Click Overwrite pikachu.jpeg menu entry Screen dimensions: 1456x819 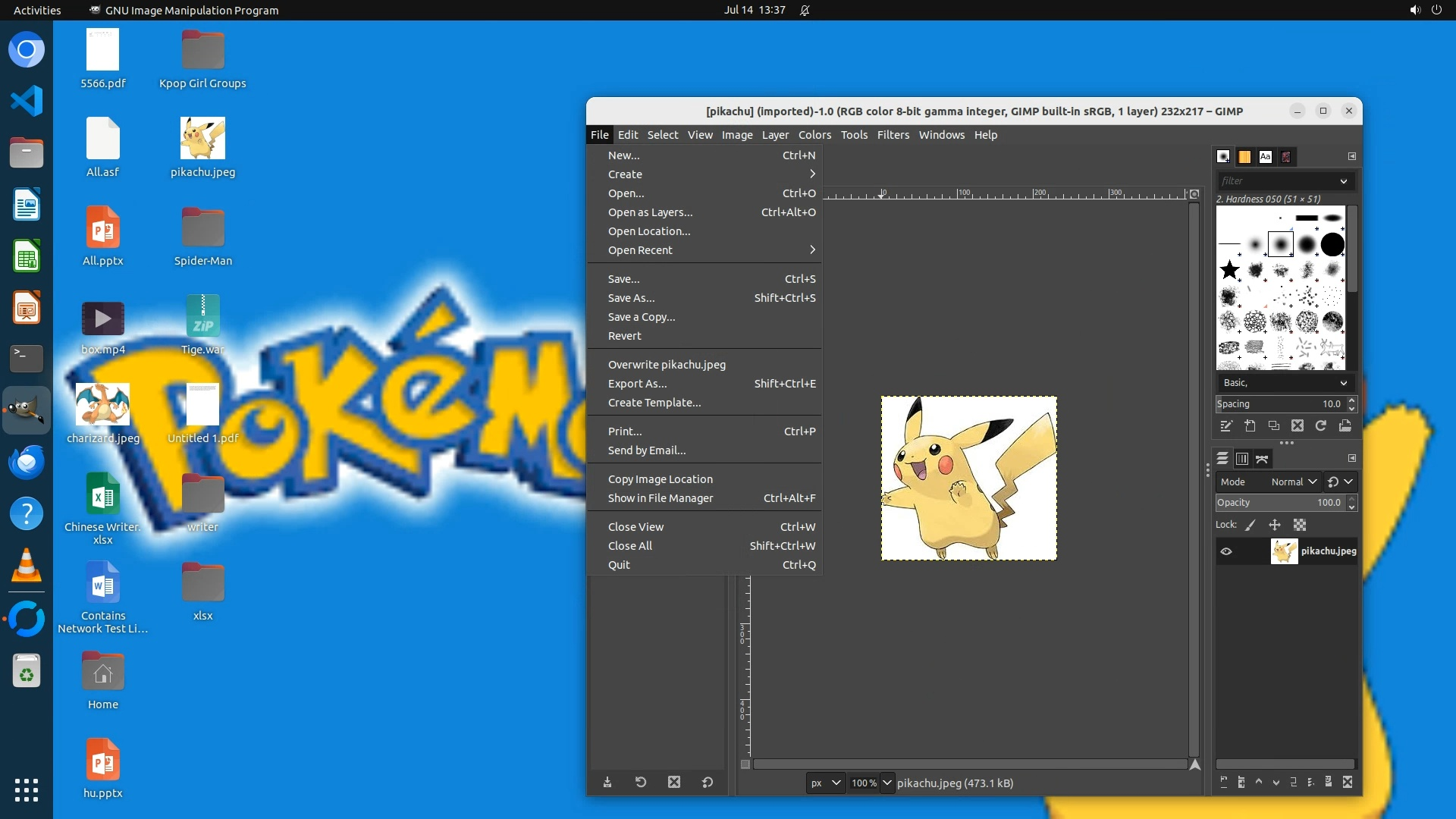[x=667, y=365]
